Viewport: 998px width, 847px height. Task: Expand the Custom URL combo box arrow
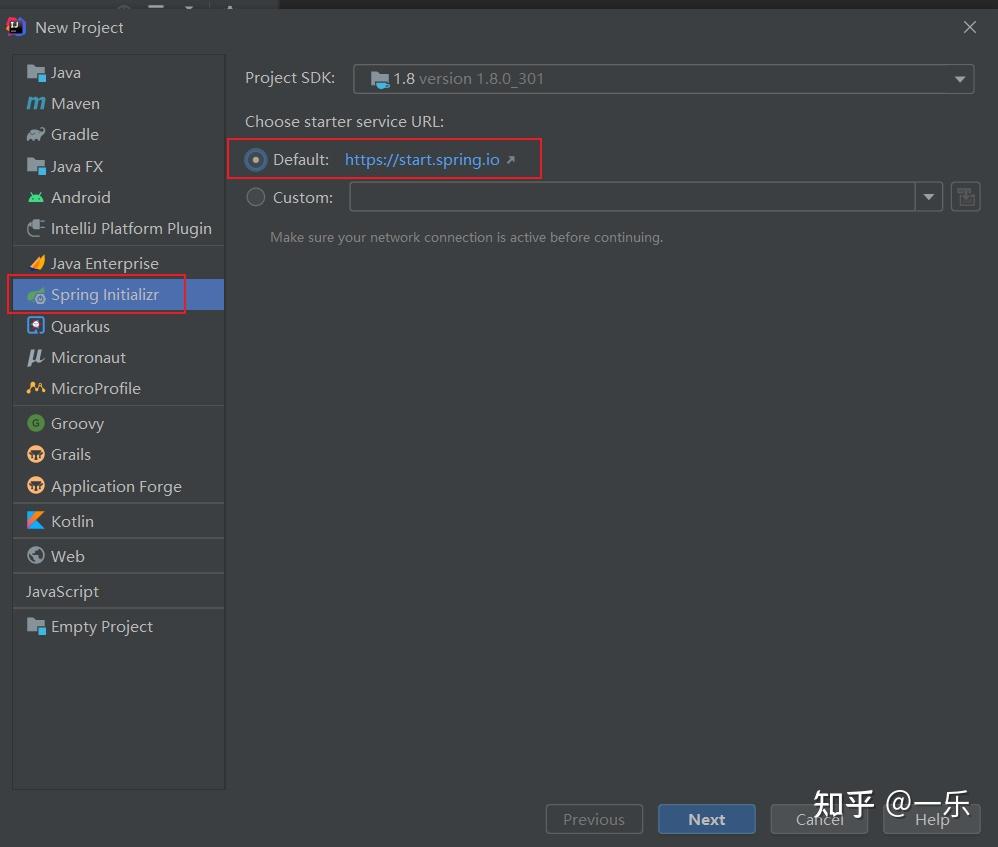[928, 196]
